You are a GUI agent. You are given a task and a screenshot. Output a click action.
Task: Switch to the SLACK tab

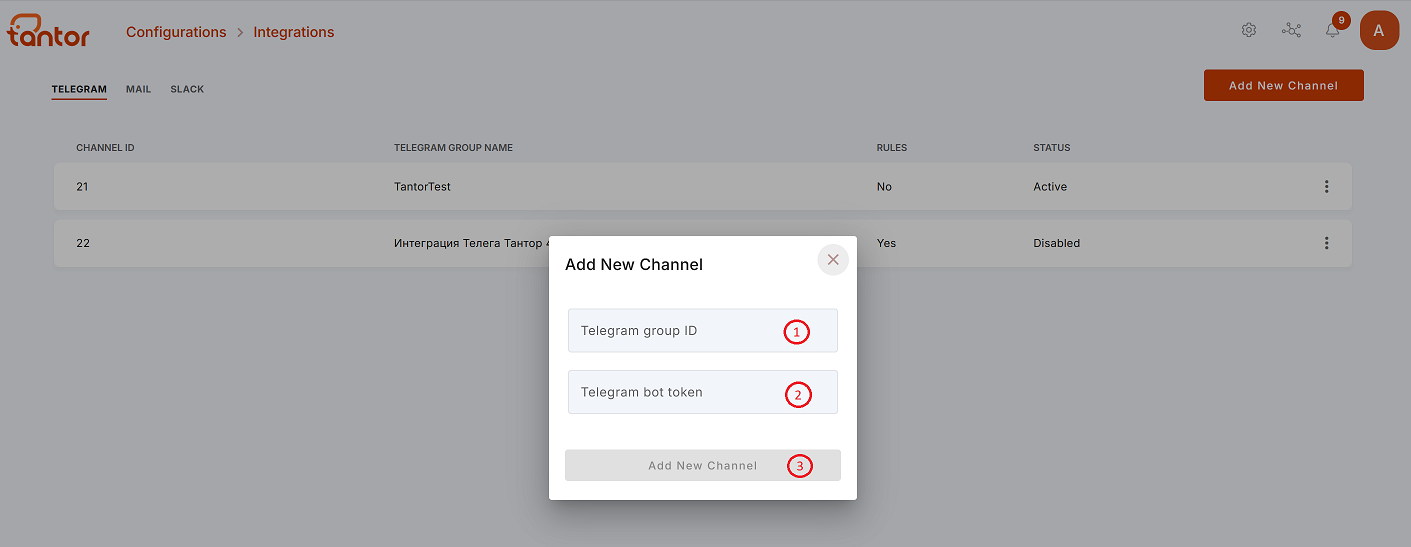(187, 89)
